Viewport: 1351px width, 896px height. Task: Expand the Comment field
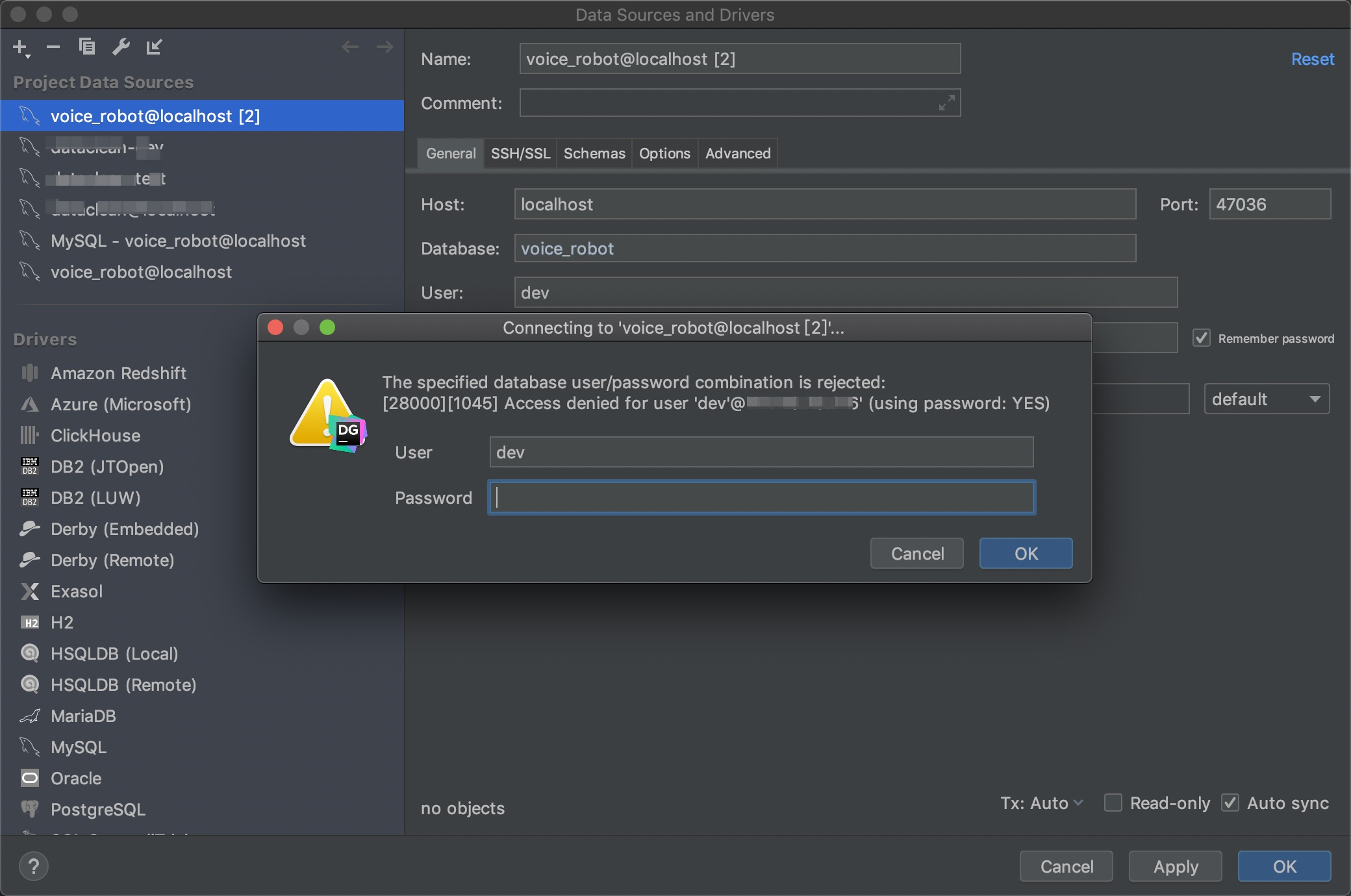[946, 103]
